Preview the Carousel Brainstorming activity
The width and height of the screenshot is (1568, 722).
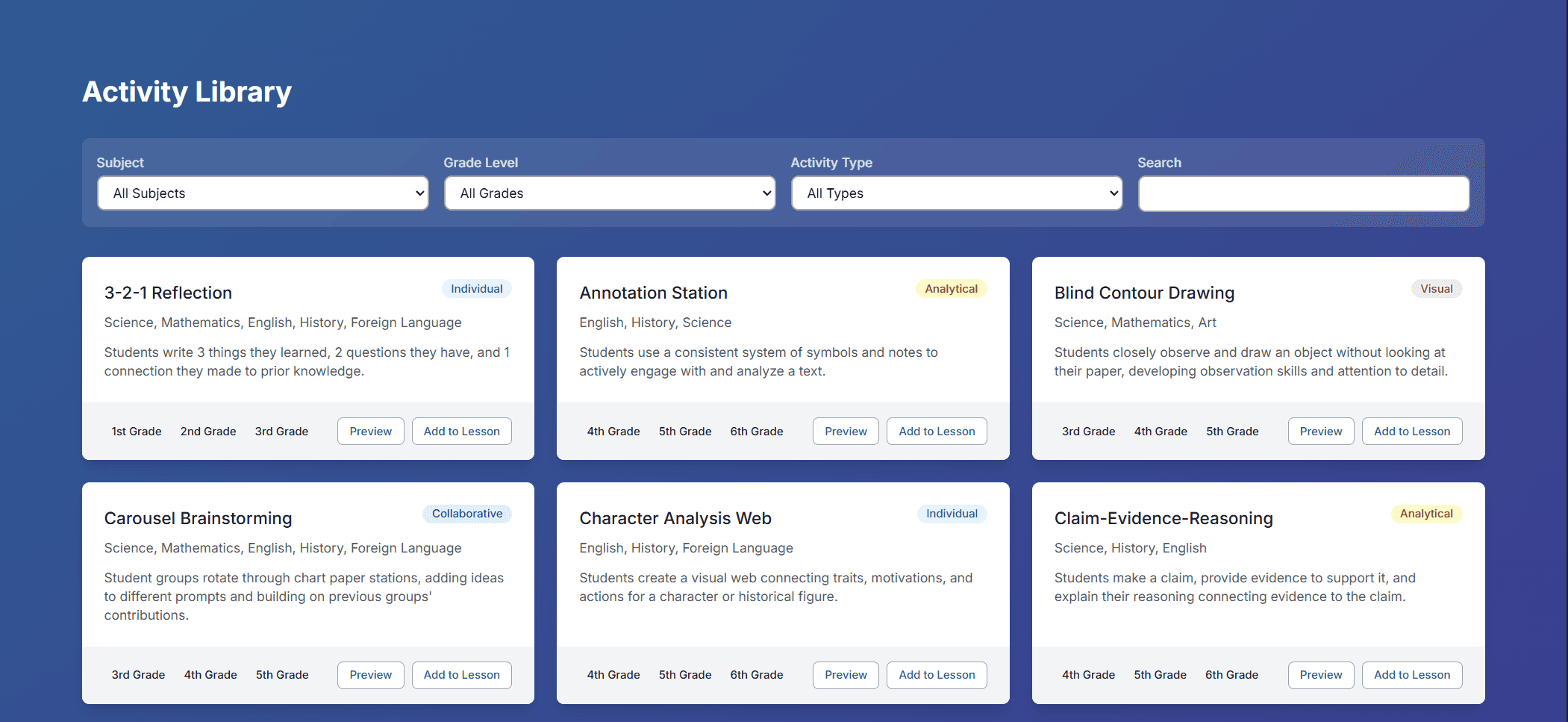[x=370, y=675]
